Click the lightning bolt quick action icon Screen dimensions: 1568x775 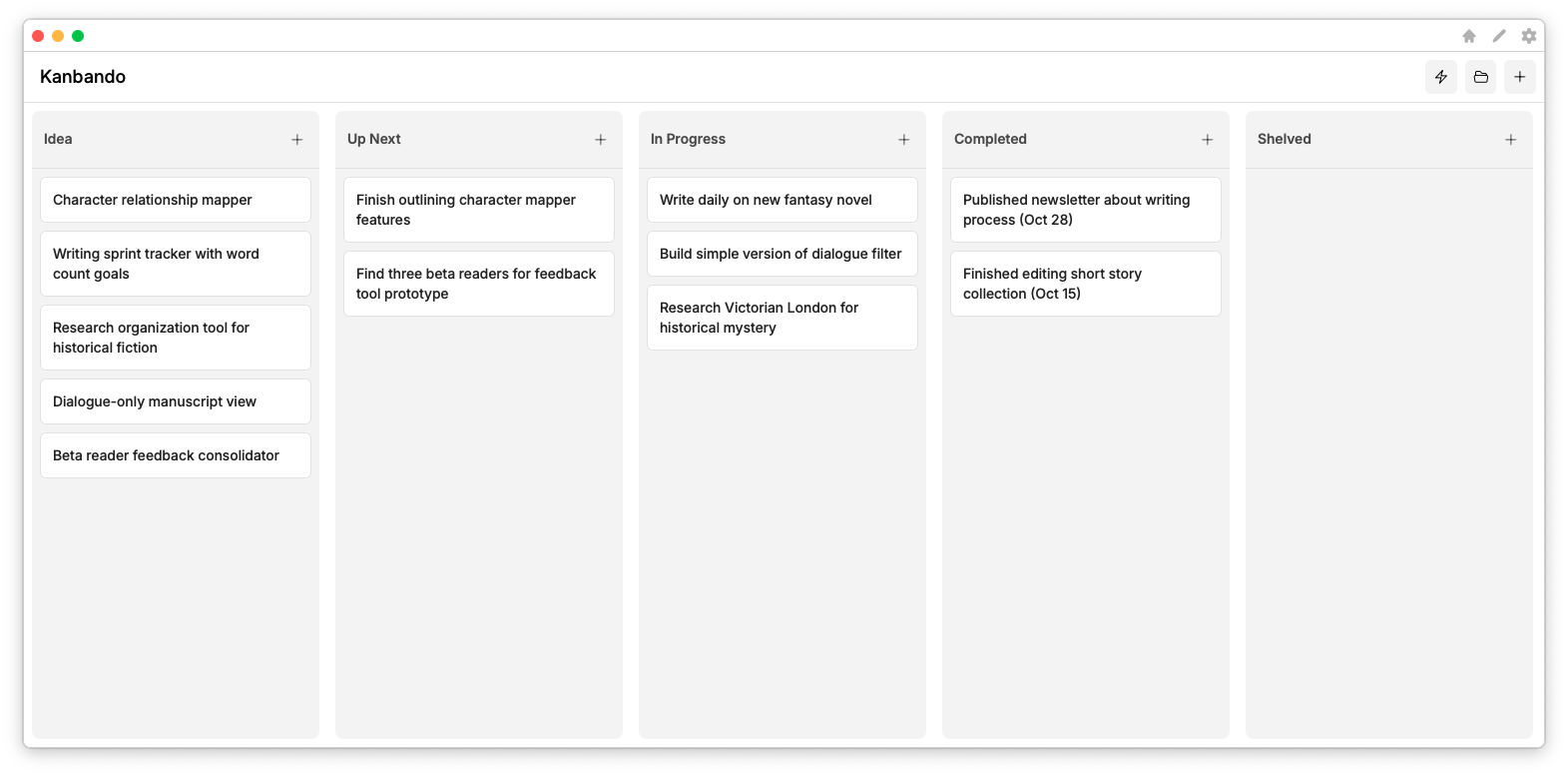(x=1440, y=77)
